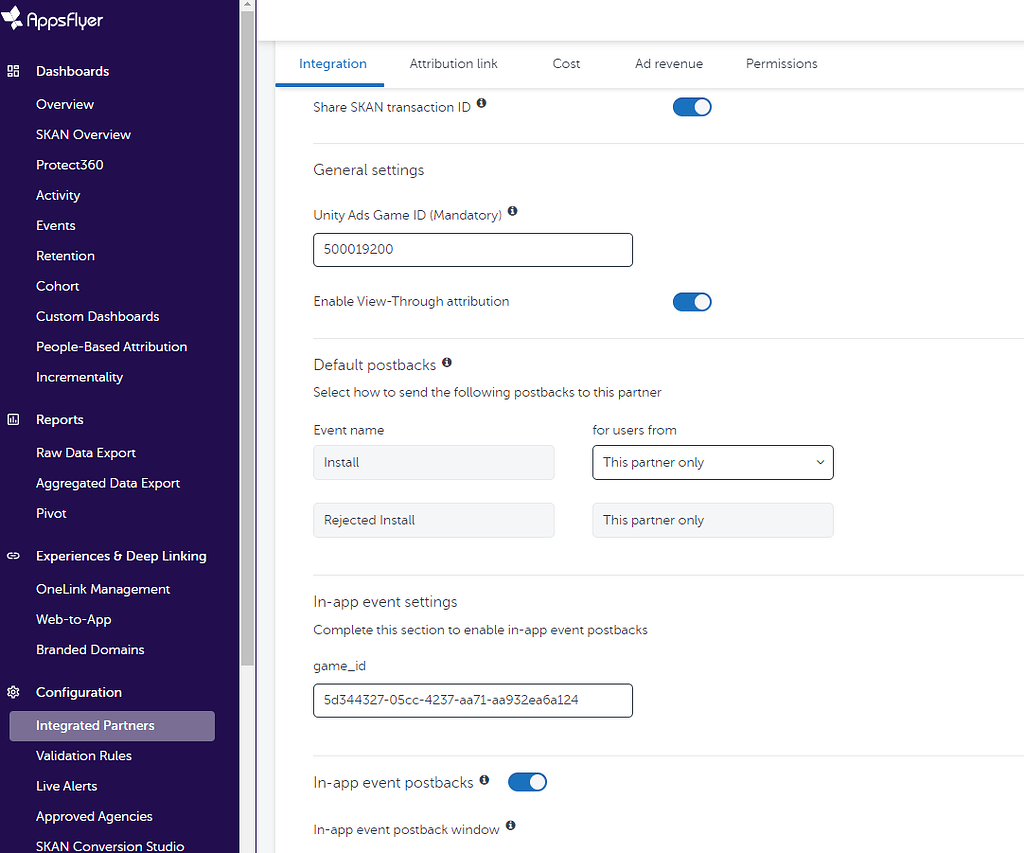The image size is (1024, 853).
Task: Click the game_id input field
Action: (x=472, y=700)
